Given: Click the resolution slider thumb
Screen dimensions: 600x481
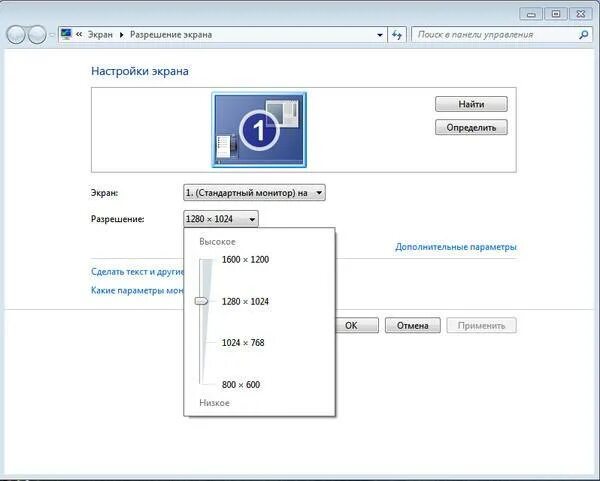Looking at the screenshot, I should pyautogui.click(x=202, y=301).
